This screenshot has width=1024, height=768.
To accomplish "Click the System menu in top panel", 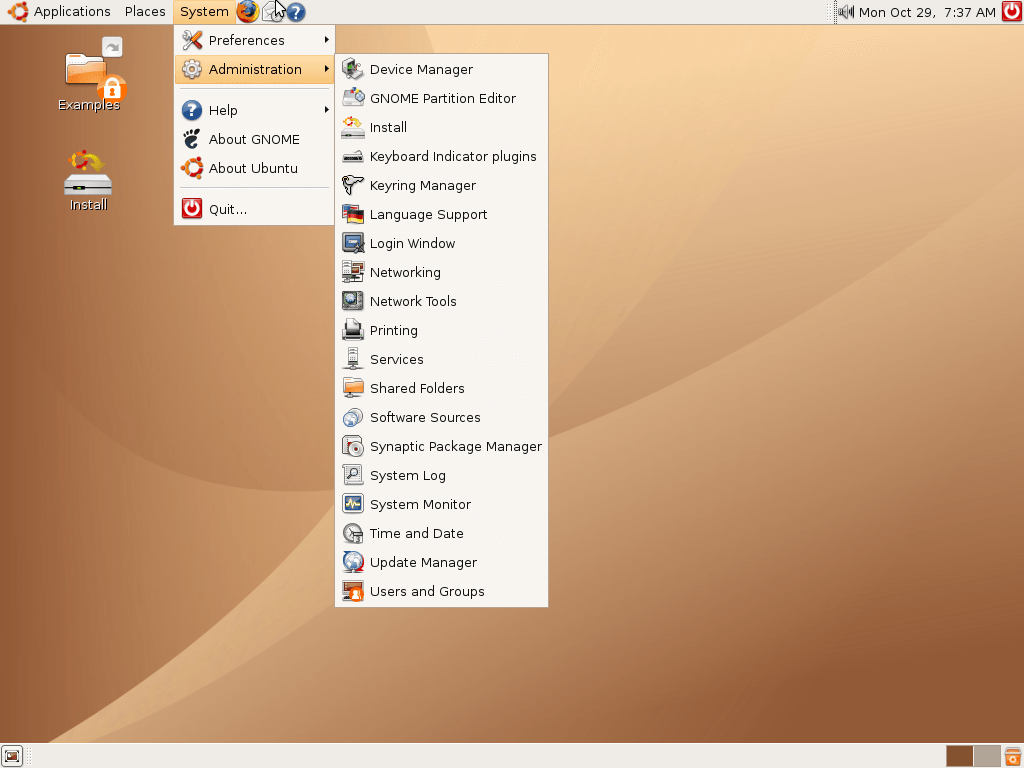I will coord(204,12).
